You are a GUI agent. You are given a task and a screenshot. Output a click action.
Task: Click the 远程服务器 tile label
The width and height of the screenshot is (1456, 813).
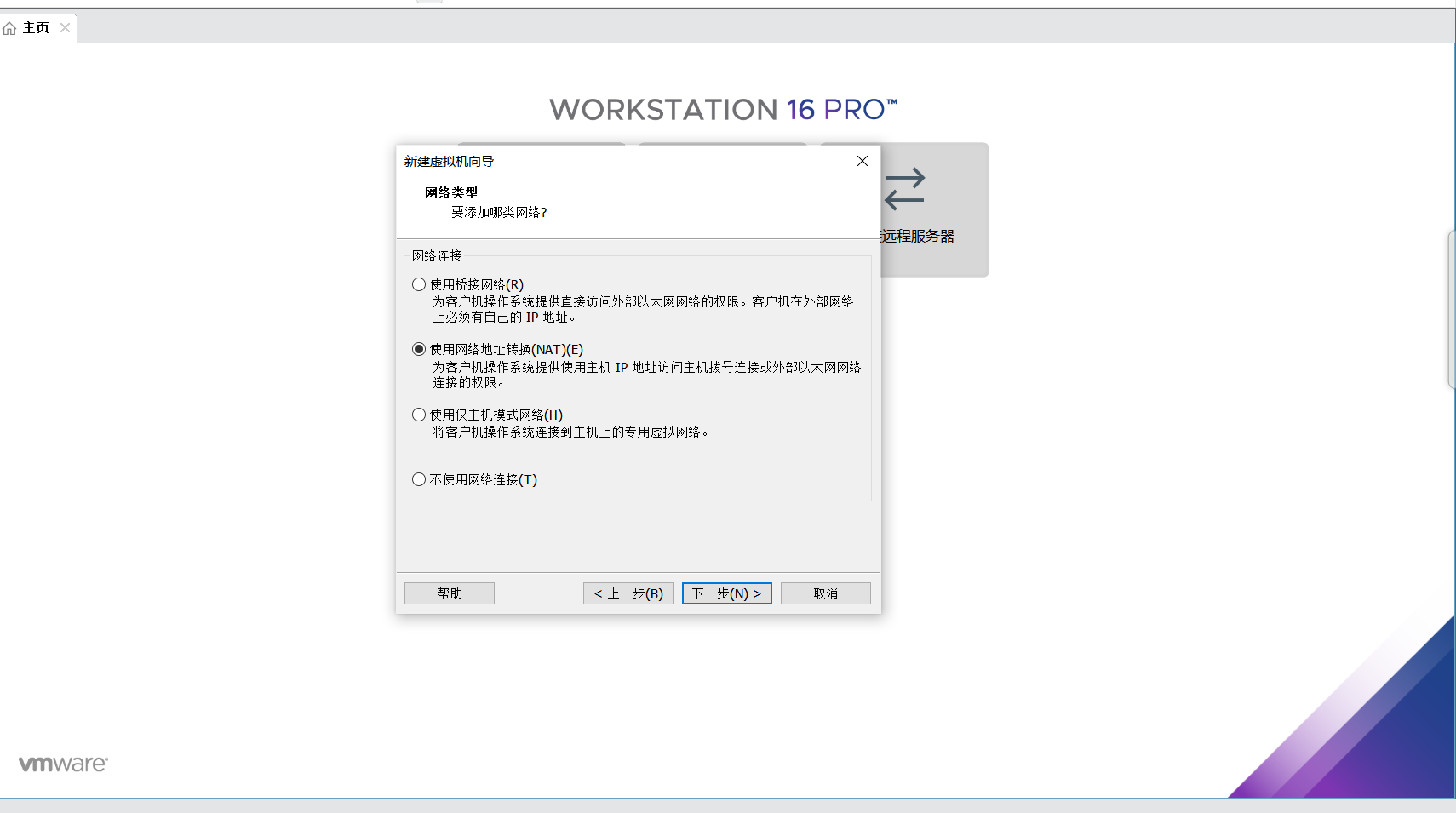click(918, 236)
